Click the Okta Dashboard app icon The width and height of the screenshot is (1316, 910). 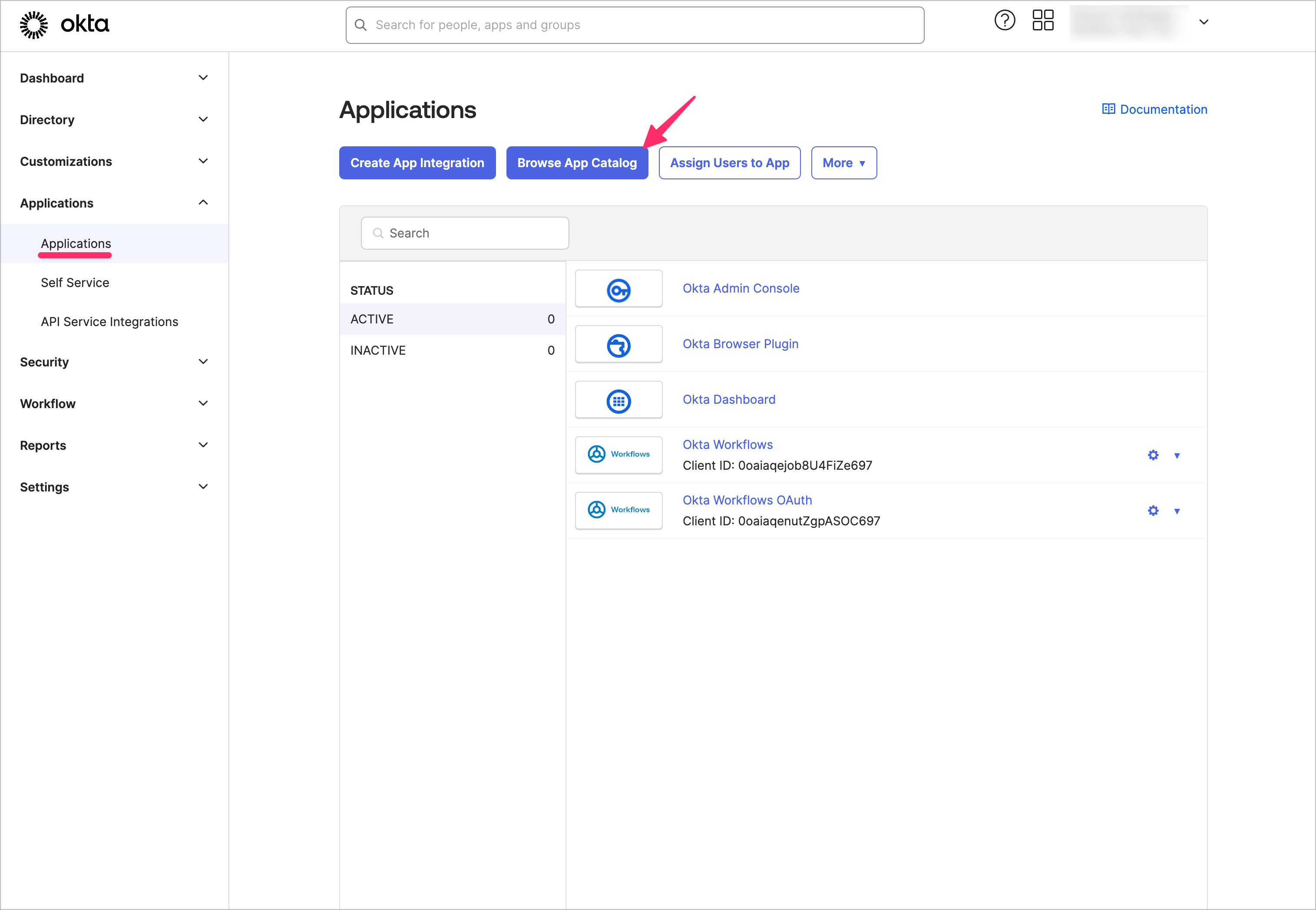(x=618, y=401)
